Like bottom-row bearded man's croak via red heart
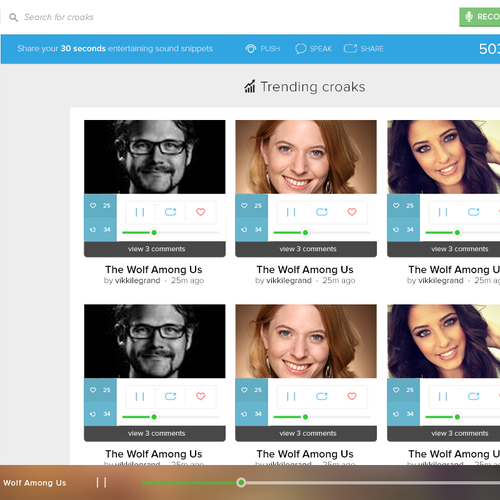Screen dimensions: 500x500 click(x=201, y=396)
